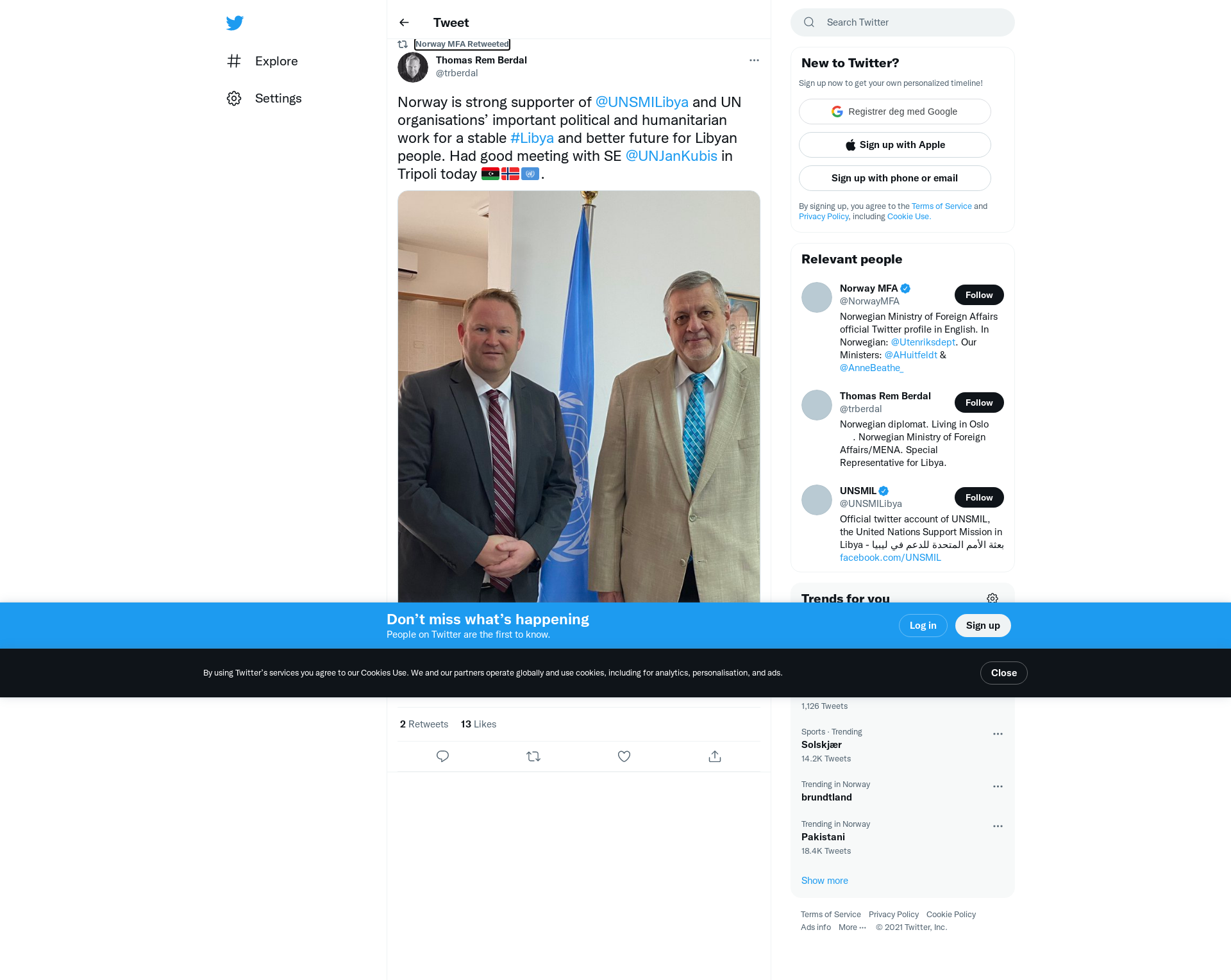1231x980 pixels.
Task: Open the tweet's three-dot more menu
Action: (754, 60)
